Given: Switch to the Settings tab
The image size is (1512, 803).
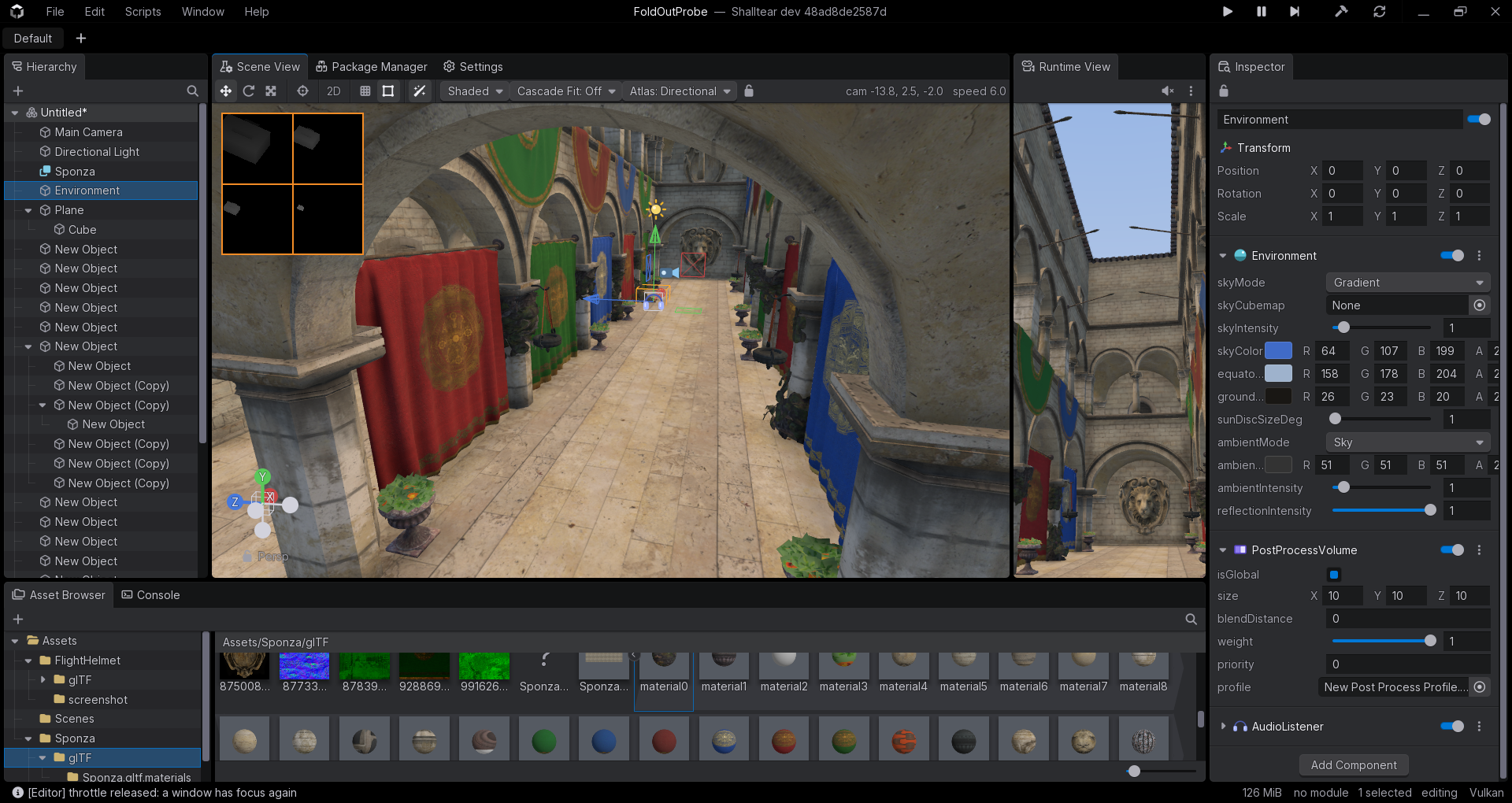Looking at the screenshot, I should point(473,67).
